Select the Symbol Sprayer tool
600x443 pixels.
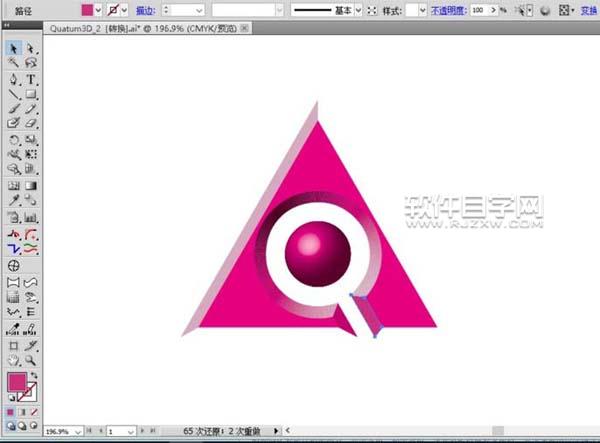coord(13,218)
